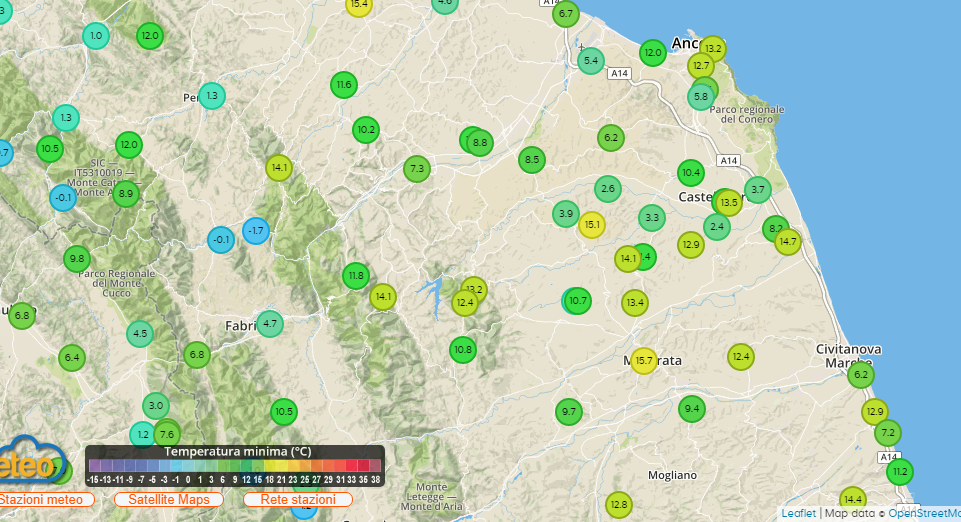Click the -1.7 temperature station marker
The image size is (961, 522).
pyautogui.click(x=257, y=231)
